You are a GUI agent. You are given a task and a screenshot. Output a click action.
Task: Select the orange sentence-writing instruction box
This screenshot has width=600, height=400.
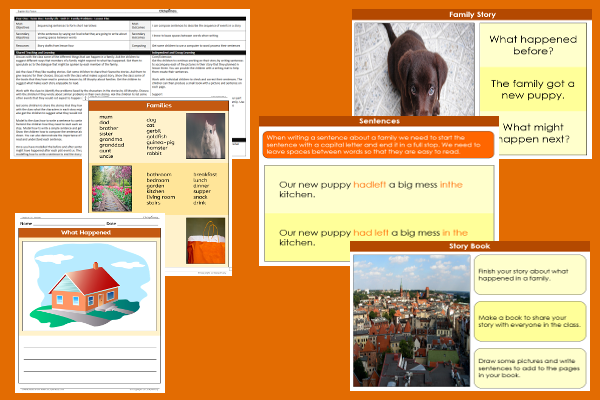pos(378,145)
